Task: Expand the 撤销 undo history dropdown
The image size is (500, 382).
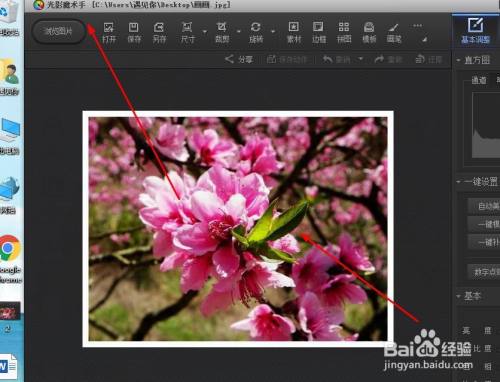Action: pos(361,59)
